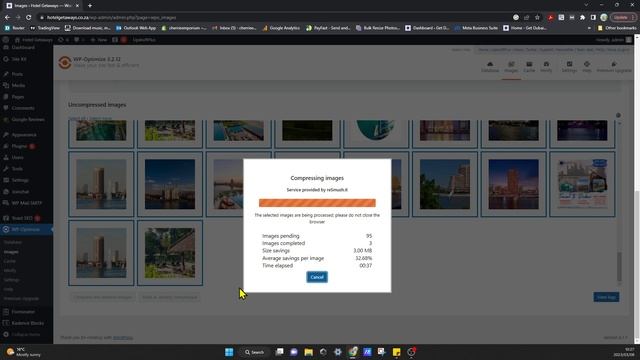Open Media library from the sidebar

(x=18, y=86)
